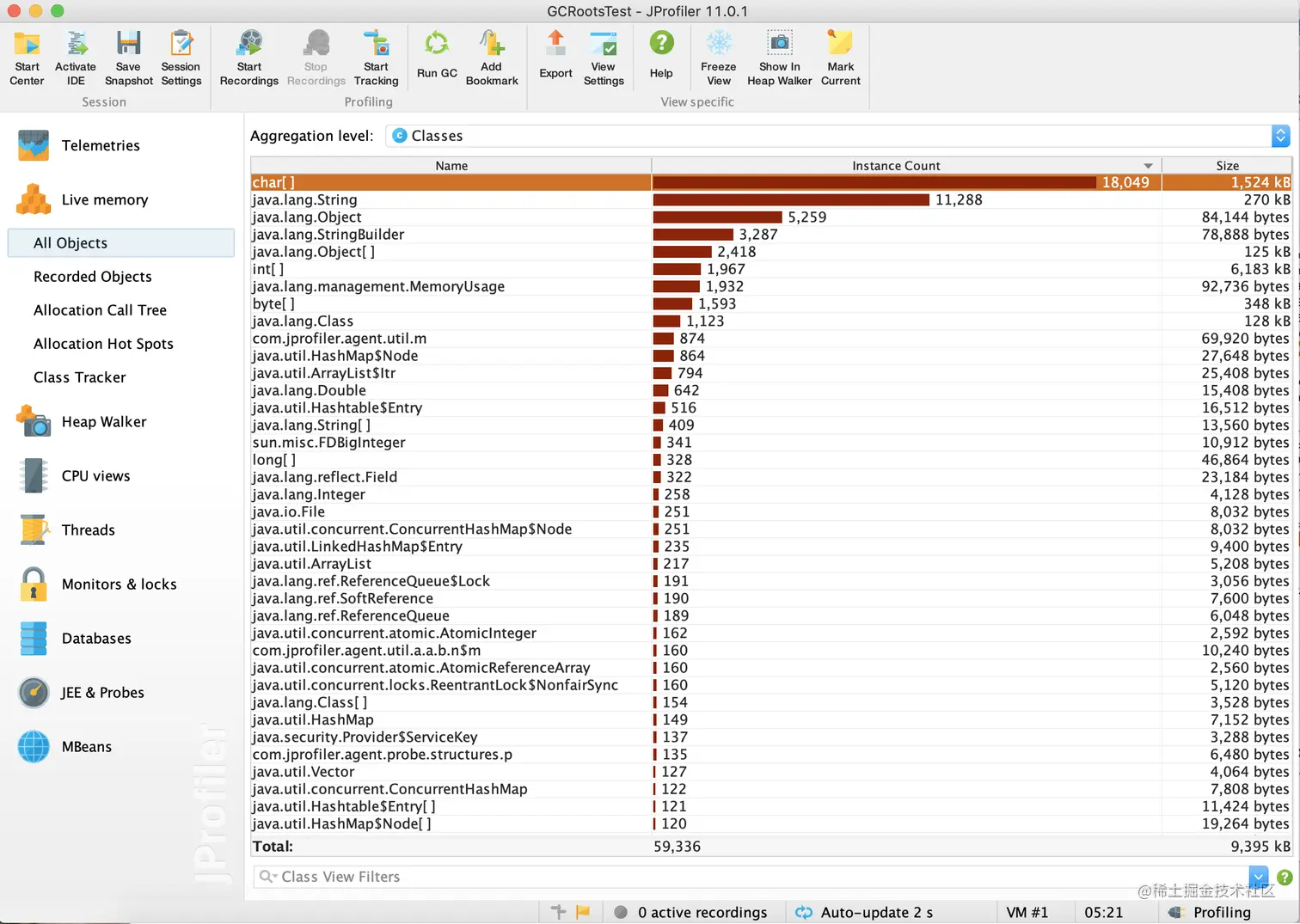Select the java.security.Provider$ServiceKey row
The height and width of the screenshot is (924, 1300).
click(771, 737)
